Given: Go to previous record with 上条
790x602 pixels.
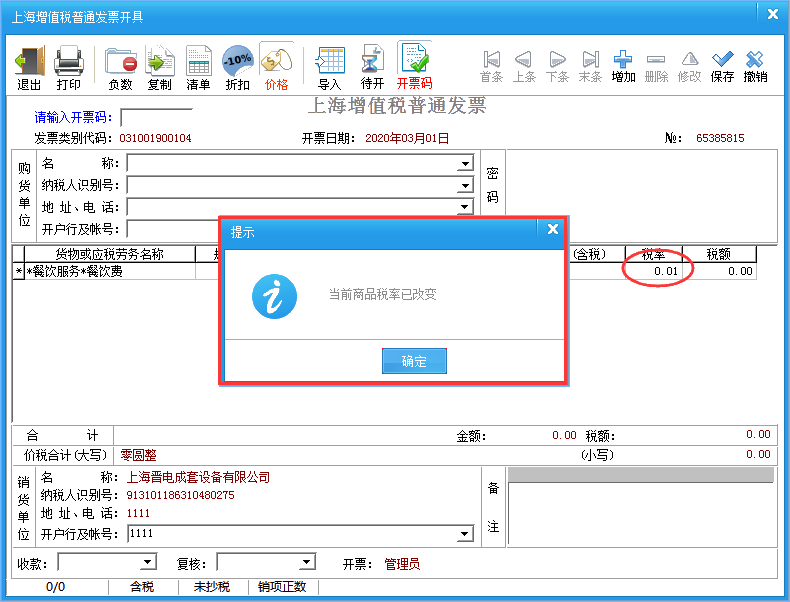Looking at the screenshot, I should 524,66.
